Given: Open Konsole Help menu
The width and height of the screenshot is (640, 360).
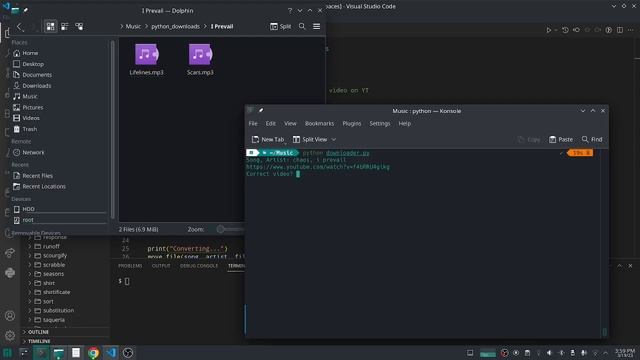Looking at the screenshot, I should point(404,123).
